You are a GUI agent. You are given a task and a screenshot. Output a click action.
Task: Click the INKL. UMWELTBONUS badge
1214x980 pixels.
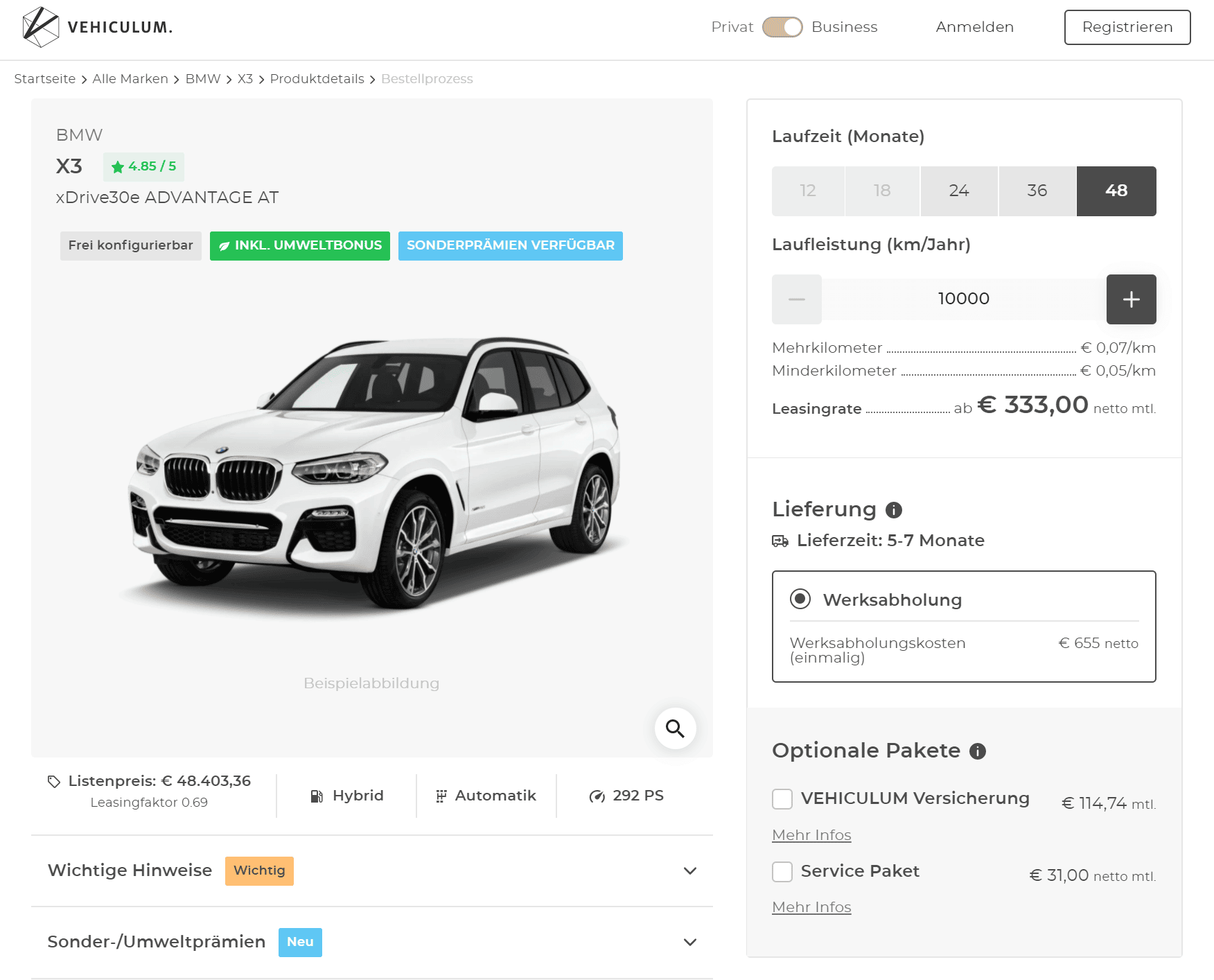click(x=300, y=246)
